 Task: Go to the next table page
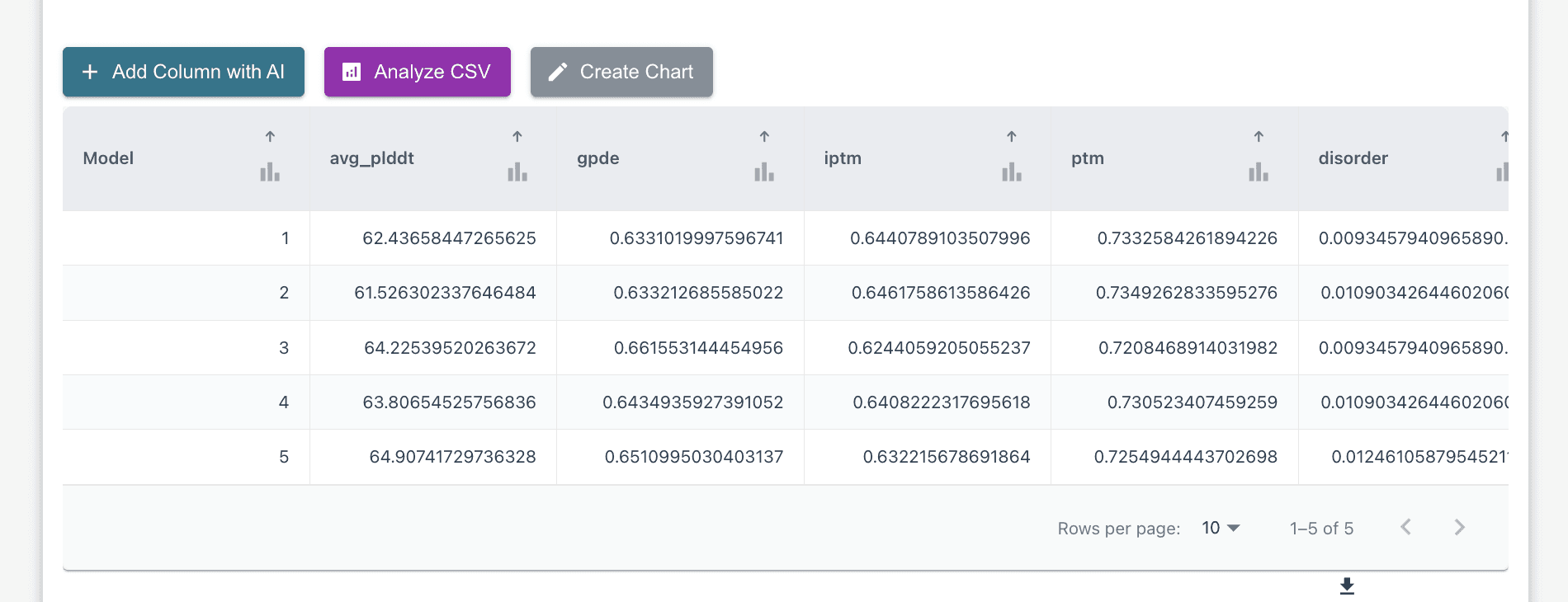point(1459,528)
